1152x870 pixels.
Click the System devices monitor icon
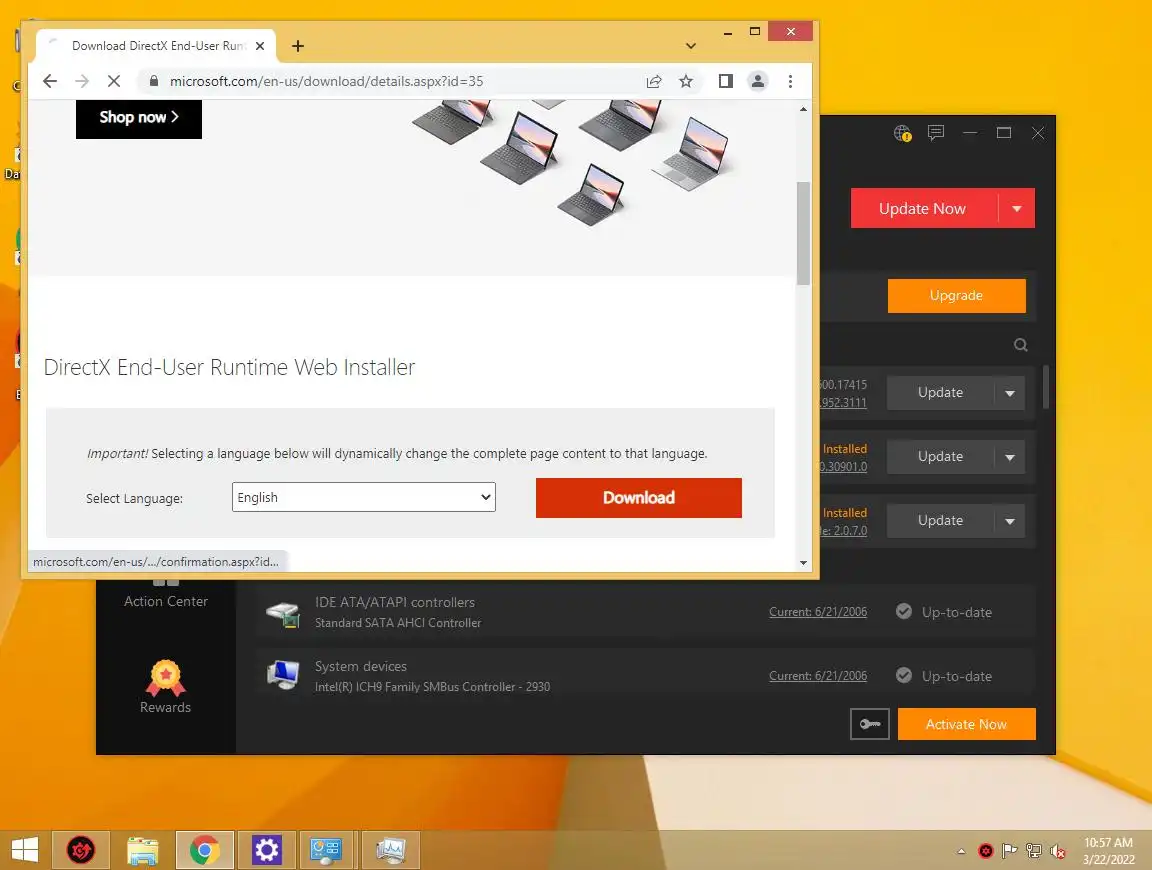point(283,675)
